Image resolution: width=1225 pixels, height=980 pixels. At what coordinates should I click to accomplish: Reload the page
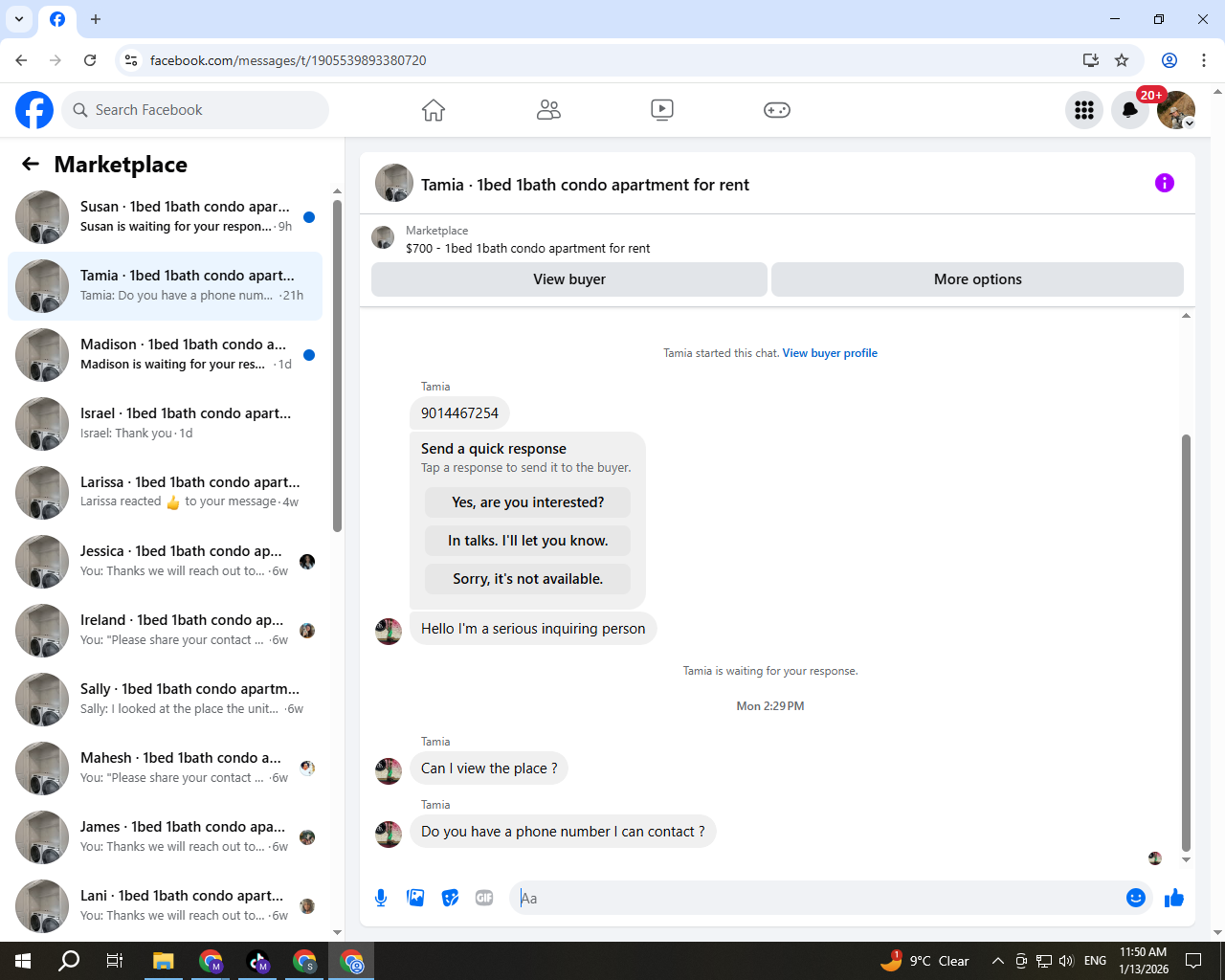(90, 60)
